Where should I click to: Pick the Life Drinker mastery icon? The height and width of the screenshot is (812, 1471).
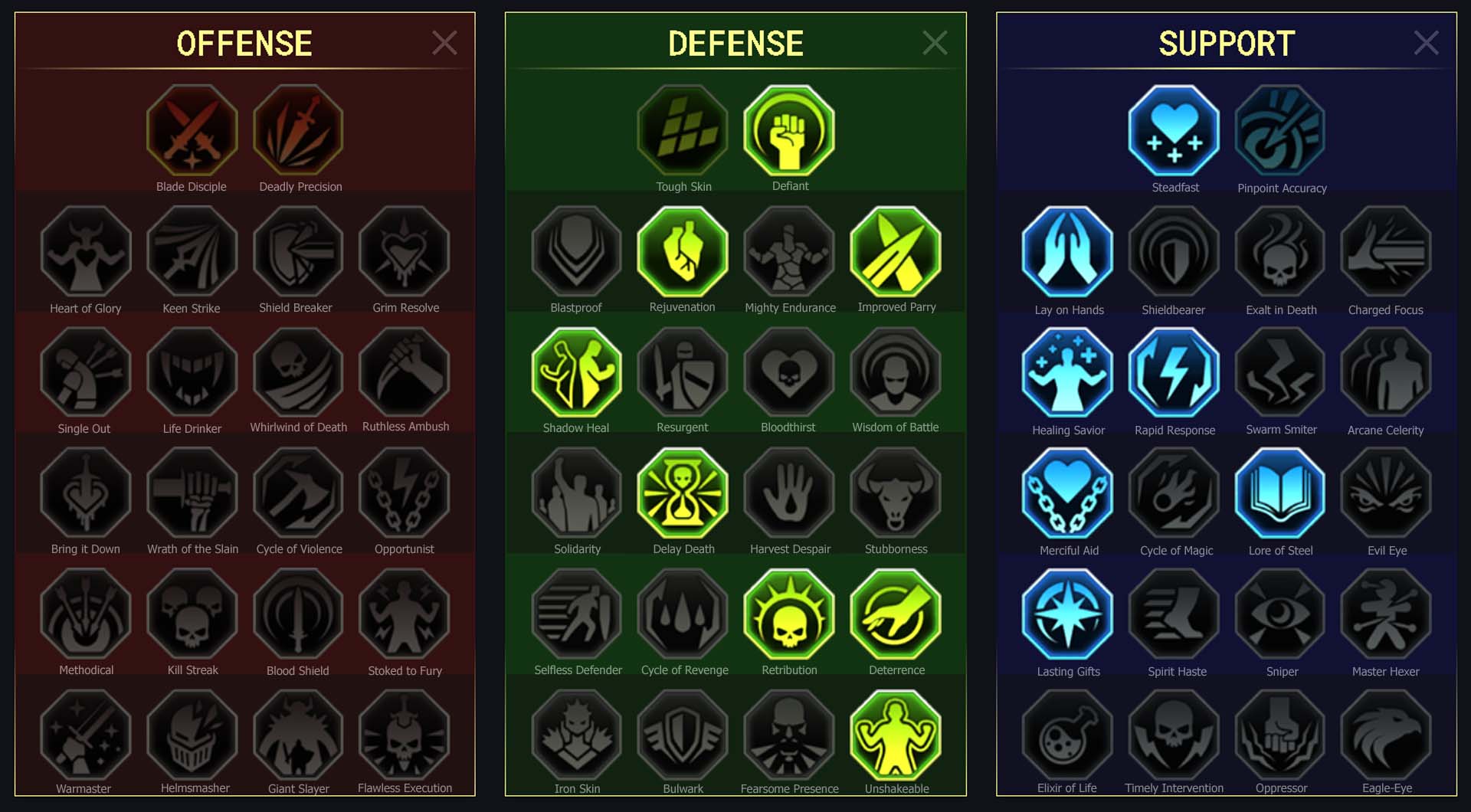[192, 372]
